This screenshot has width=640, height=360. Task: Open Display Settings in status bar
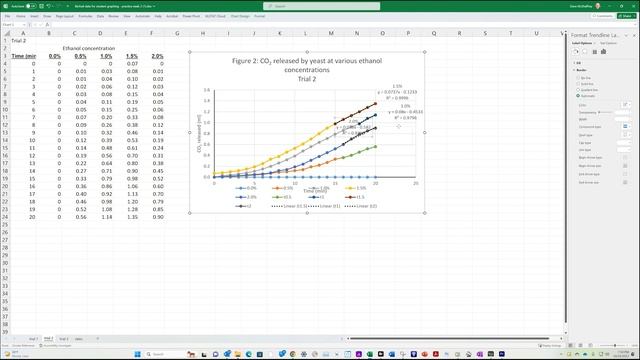(550, 345)
